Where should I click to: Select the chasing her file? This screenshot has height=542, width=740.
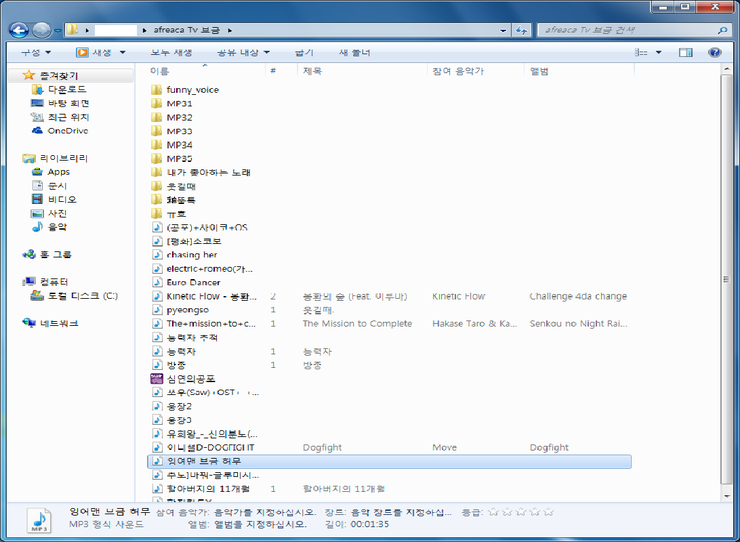(x=185, y=255)
